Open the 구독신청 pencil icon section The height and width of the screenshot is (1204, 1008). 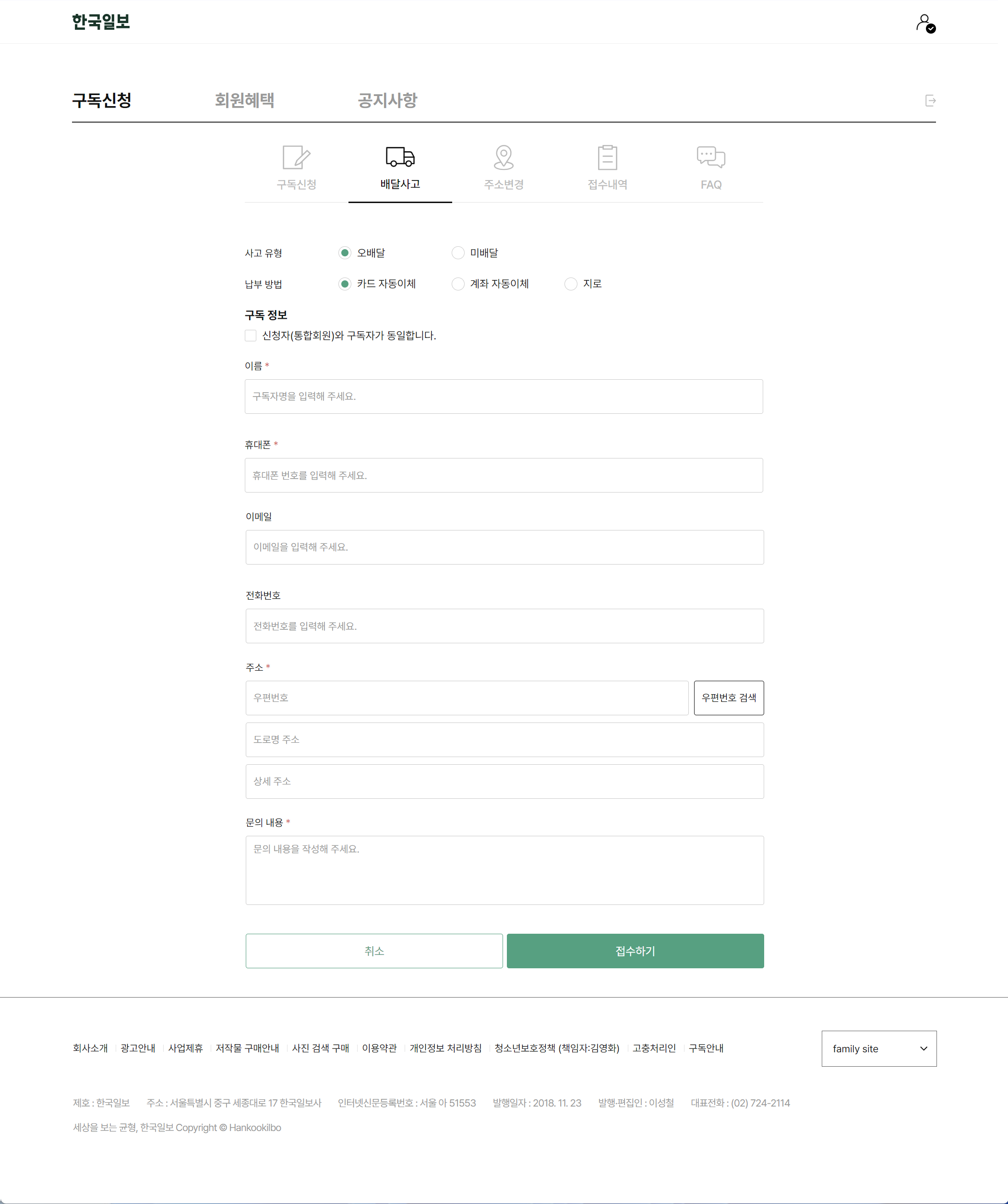point(297,157)
